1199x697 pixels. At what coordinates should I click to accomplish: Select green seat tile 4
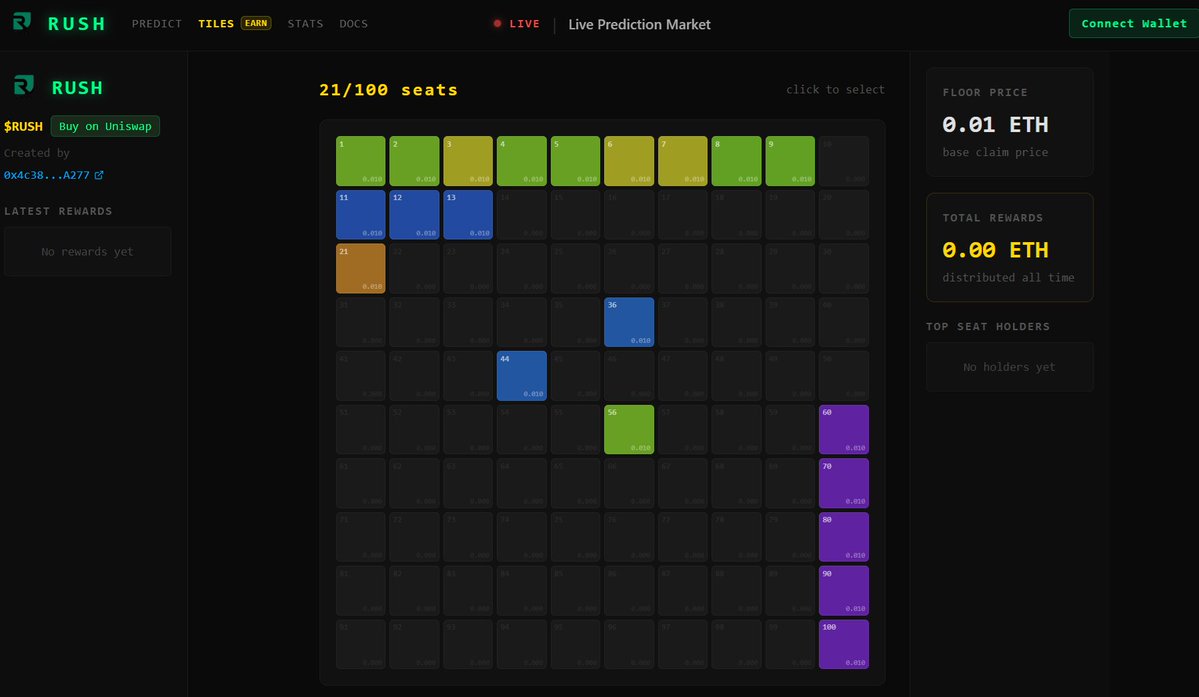522,161
